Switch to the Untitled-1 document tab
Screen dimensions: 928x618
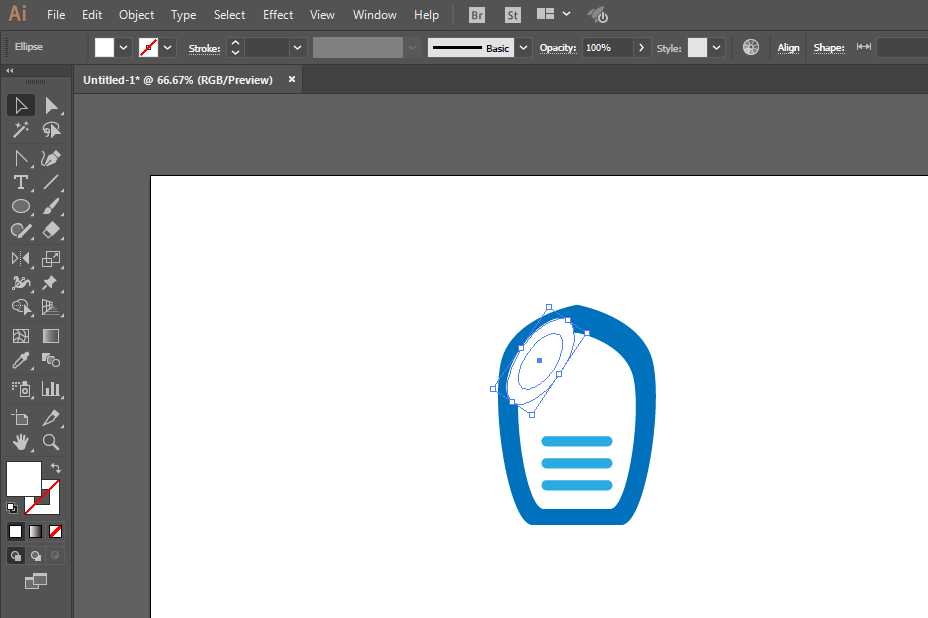tap(180, 79)
